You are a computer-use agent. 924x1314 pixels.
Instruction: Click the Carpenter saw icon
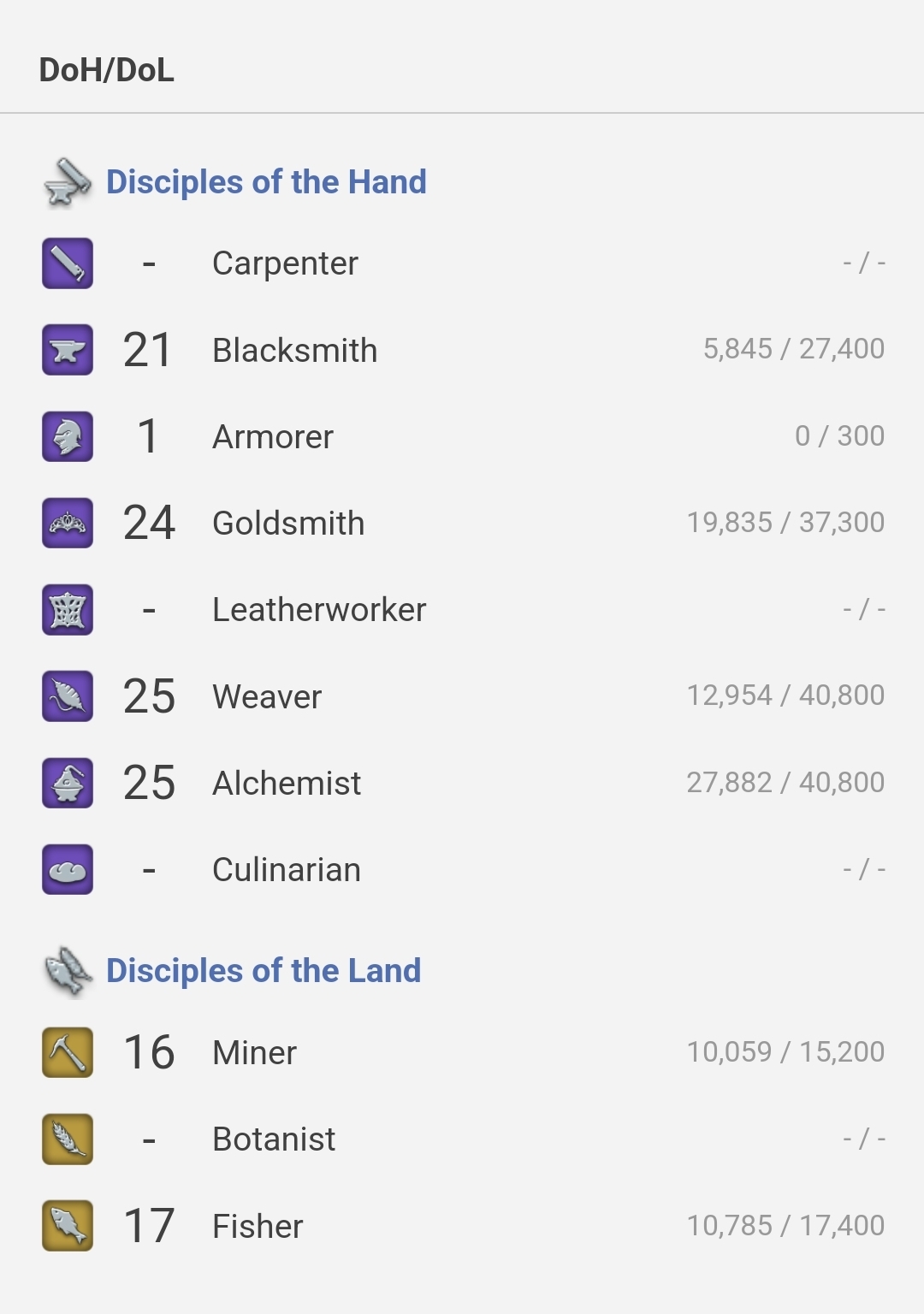click(68, 263)
